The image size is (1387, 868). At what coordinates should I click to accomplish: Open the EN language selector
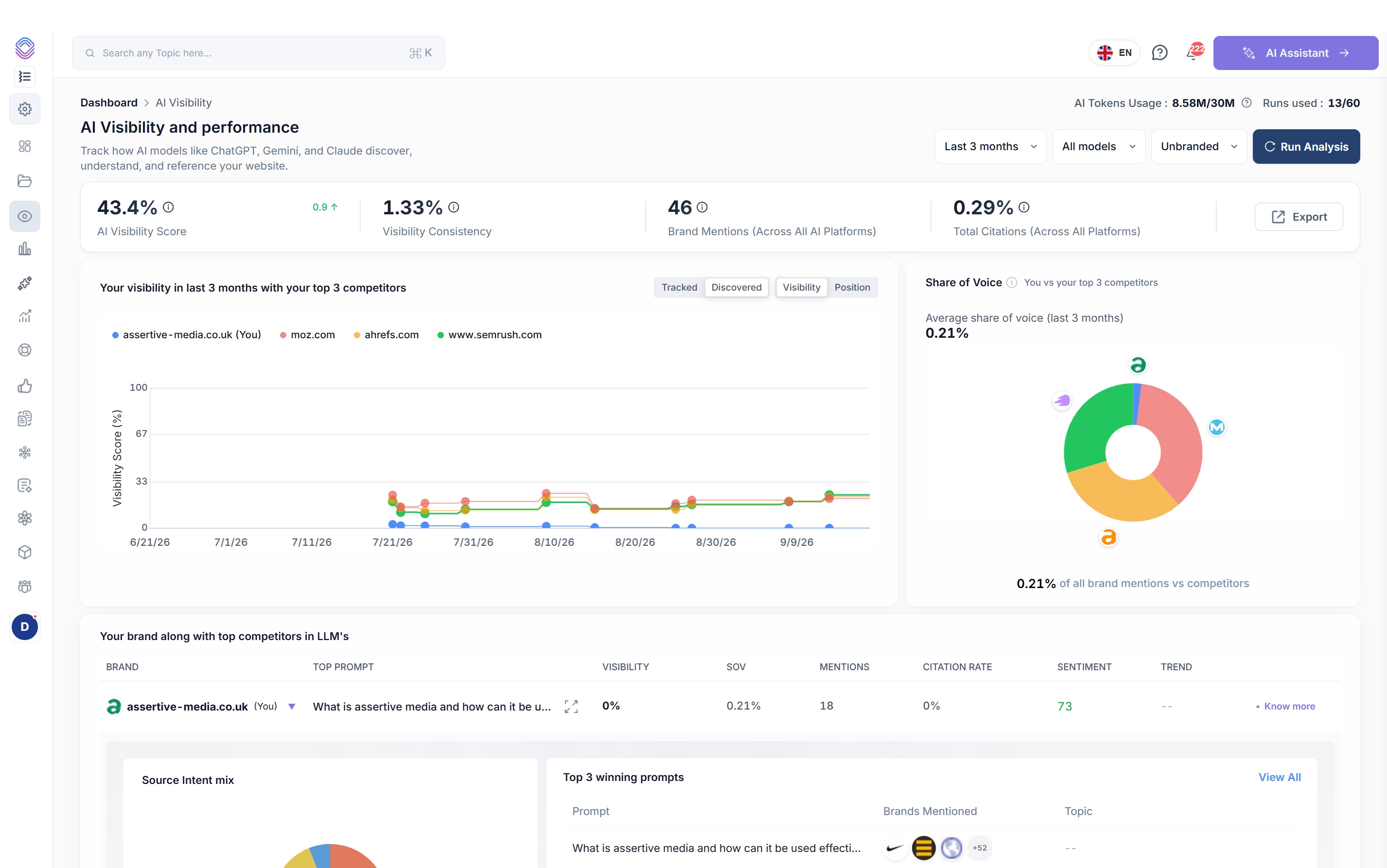[x=1114, y=53]
